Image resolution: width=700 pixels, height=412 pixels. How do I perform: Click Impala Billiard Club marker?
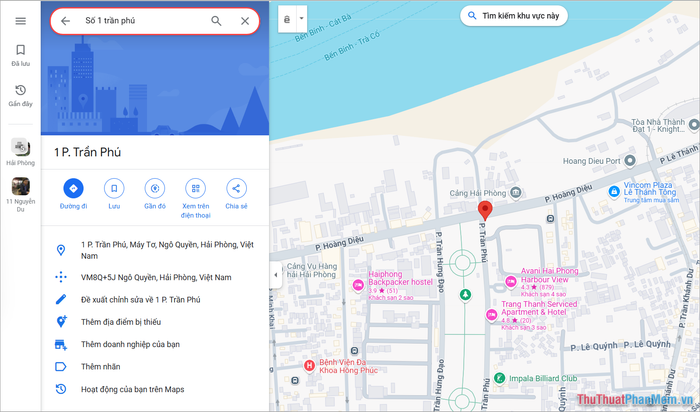pos(500,379)
